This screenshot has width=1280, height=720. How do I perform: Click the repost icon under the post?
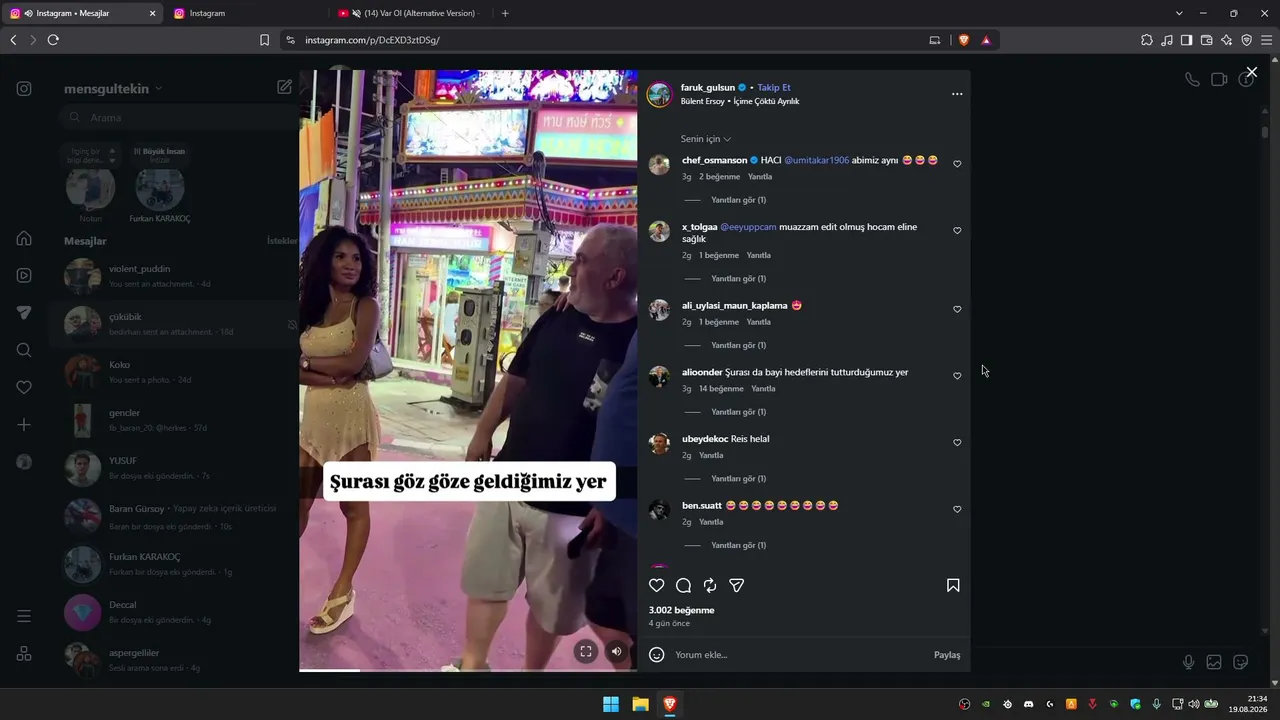710,586
